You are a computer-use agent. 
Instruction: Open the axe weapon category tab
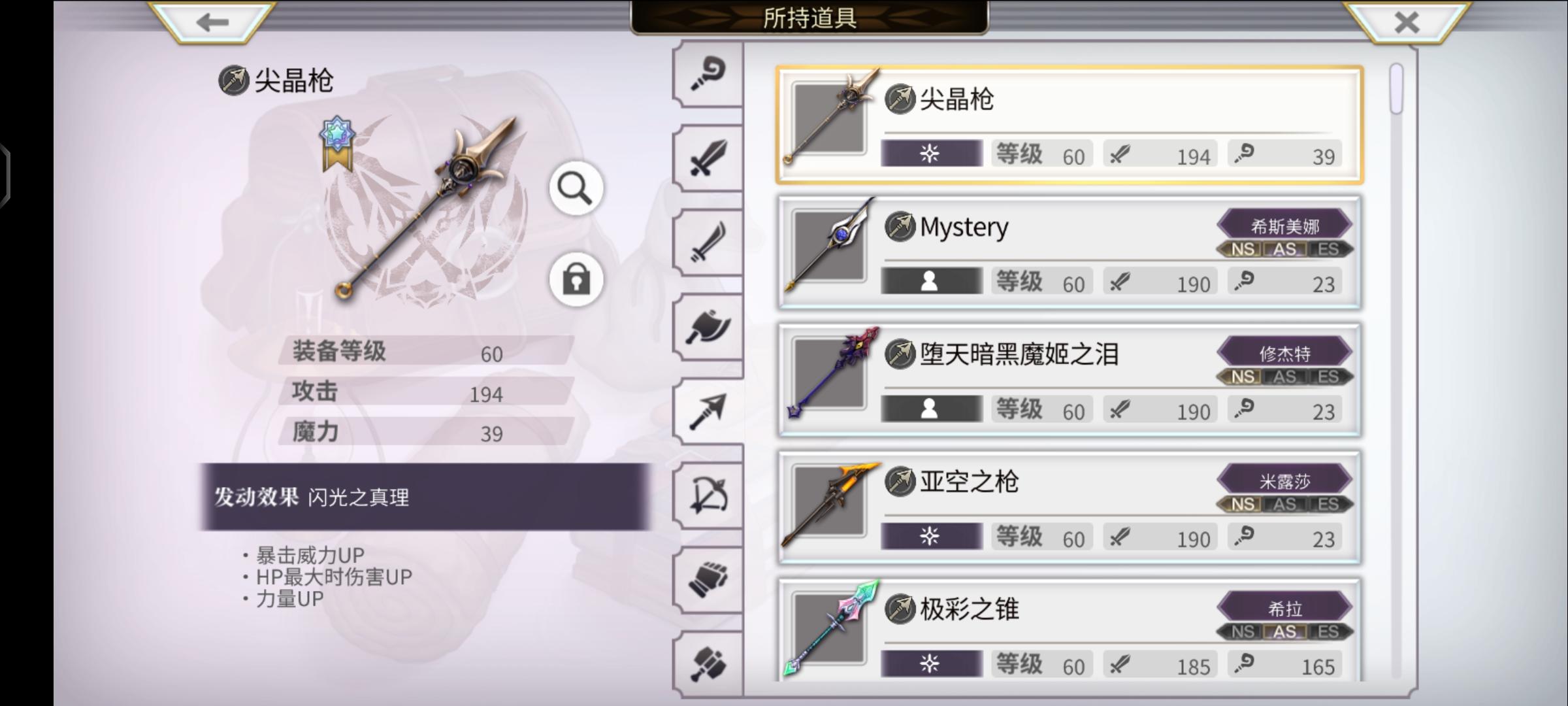point(708,327)
